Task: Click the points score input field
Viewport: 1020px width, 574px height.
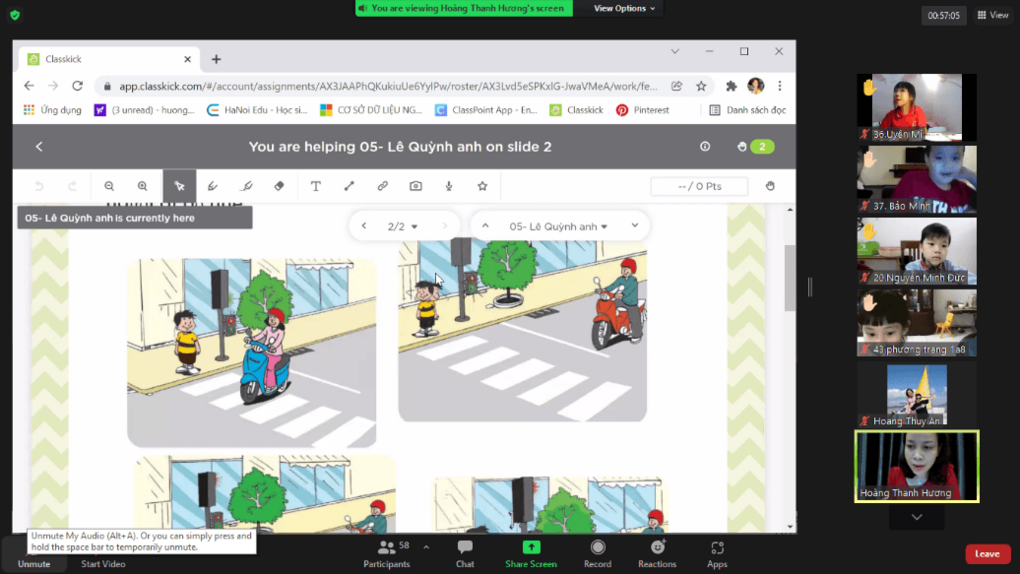Action: click(699, 186)
